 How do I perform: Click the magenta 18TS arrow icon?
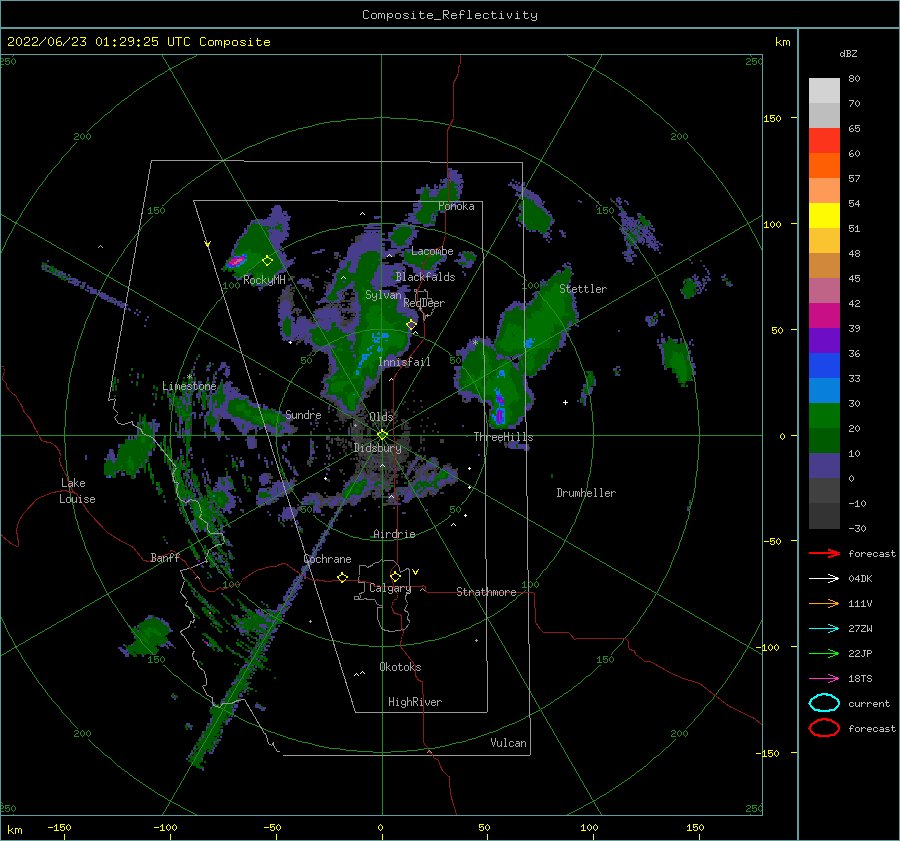tap(824, 679)
